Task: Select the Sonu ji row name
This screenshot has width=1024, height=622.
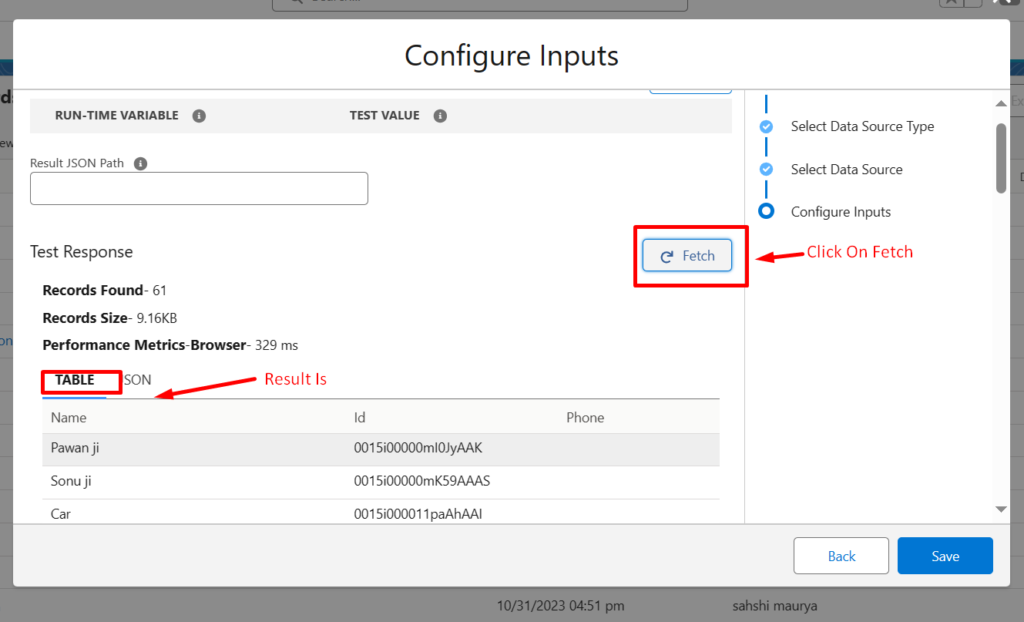Action: (71, 481)
